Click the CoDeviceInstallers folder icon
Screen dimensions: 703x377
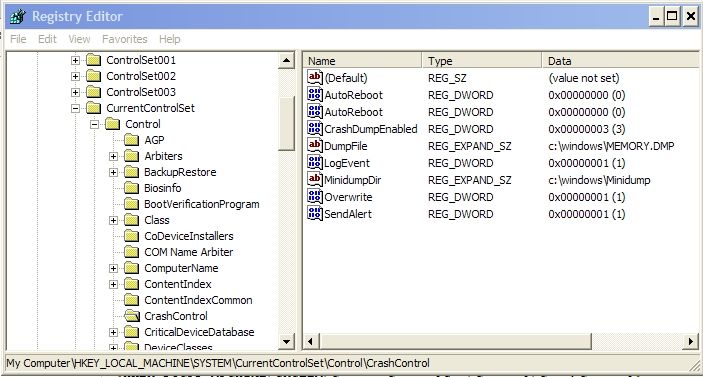[131, 236]
